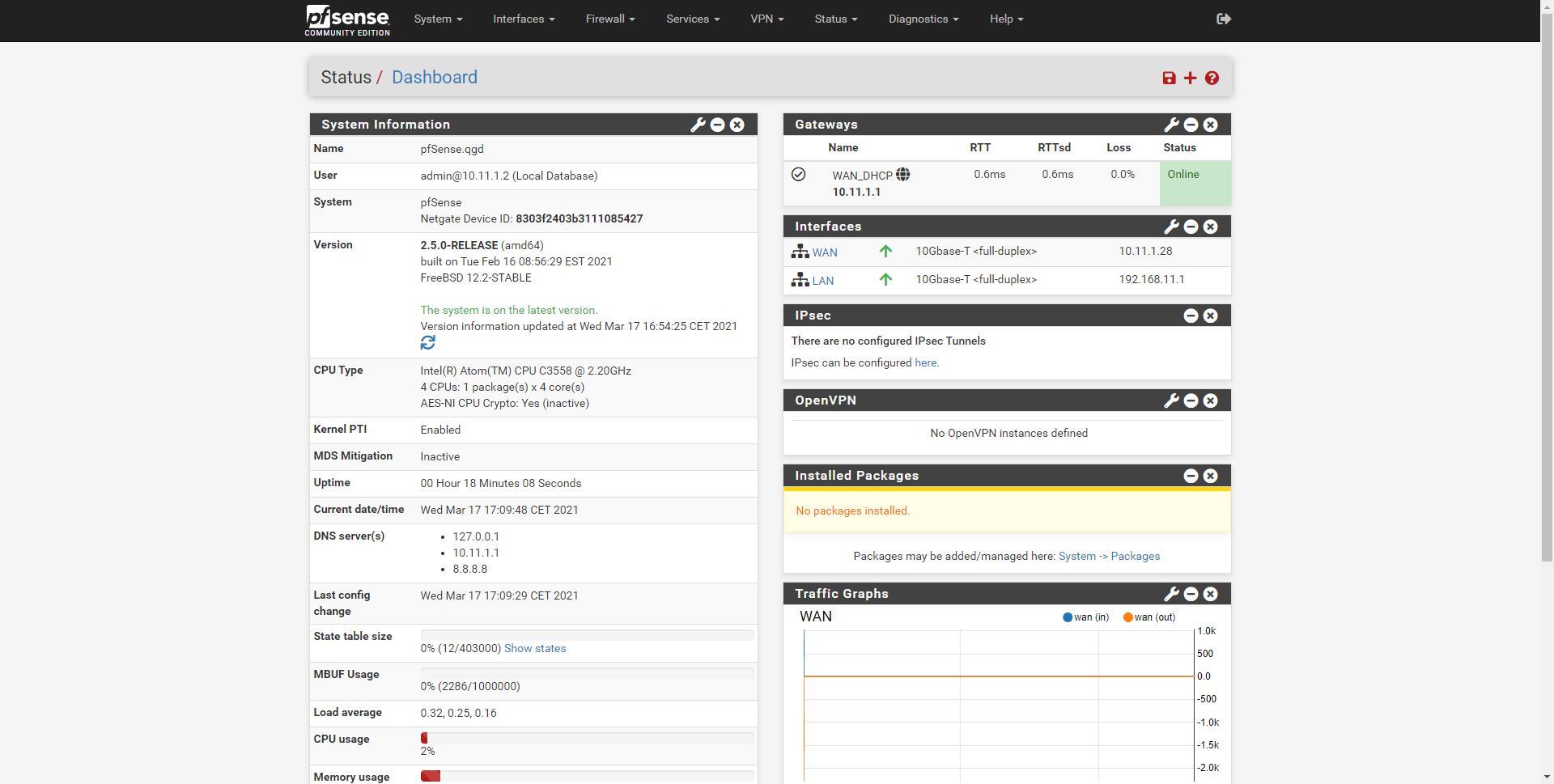Close the Interfaces widget
The height and width of the screenshot is (784, 1554).
pos(1211,227)
